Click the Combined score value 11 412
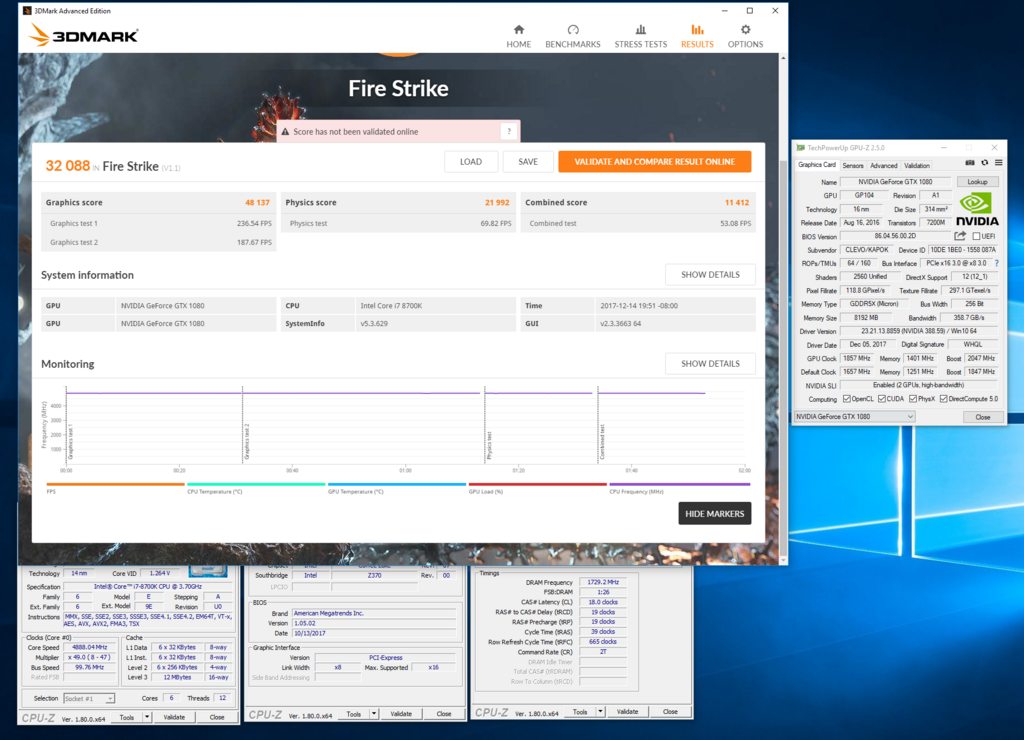1024x740 pixels. 737,202
